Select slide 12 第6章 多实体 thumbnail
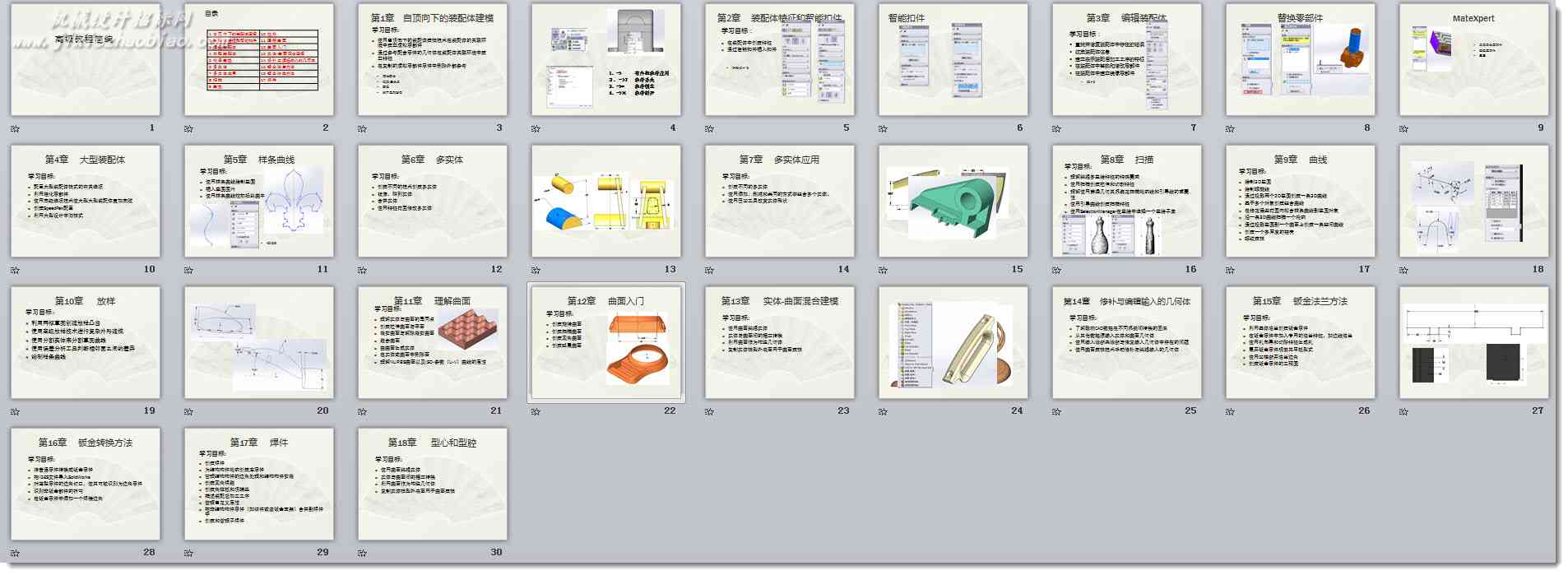This screenshot has width=1568, height=575. [x=432, y=201]
